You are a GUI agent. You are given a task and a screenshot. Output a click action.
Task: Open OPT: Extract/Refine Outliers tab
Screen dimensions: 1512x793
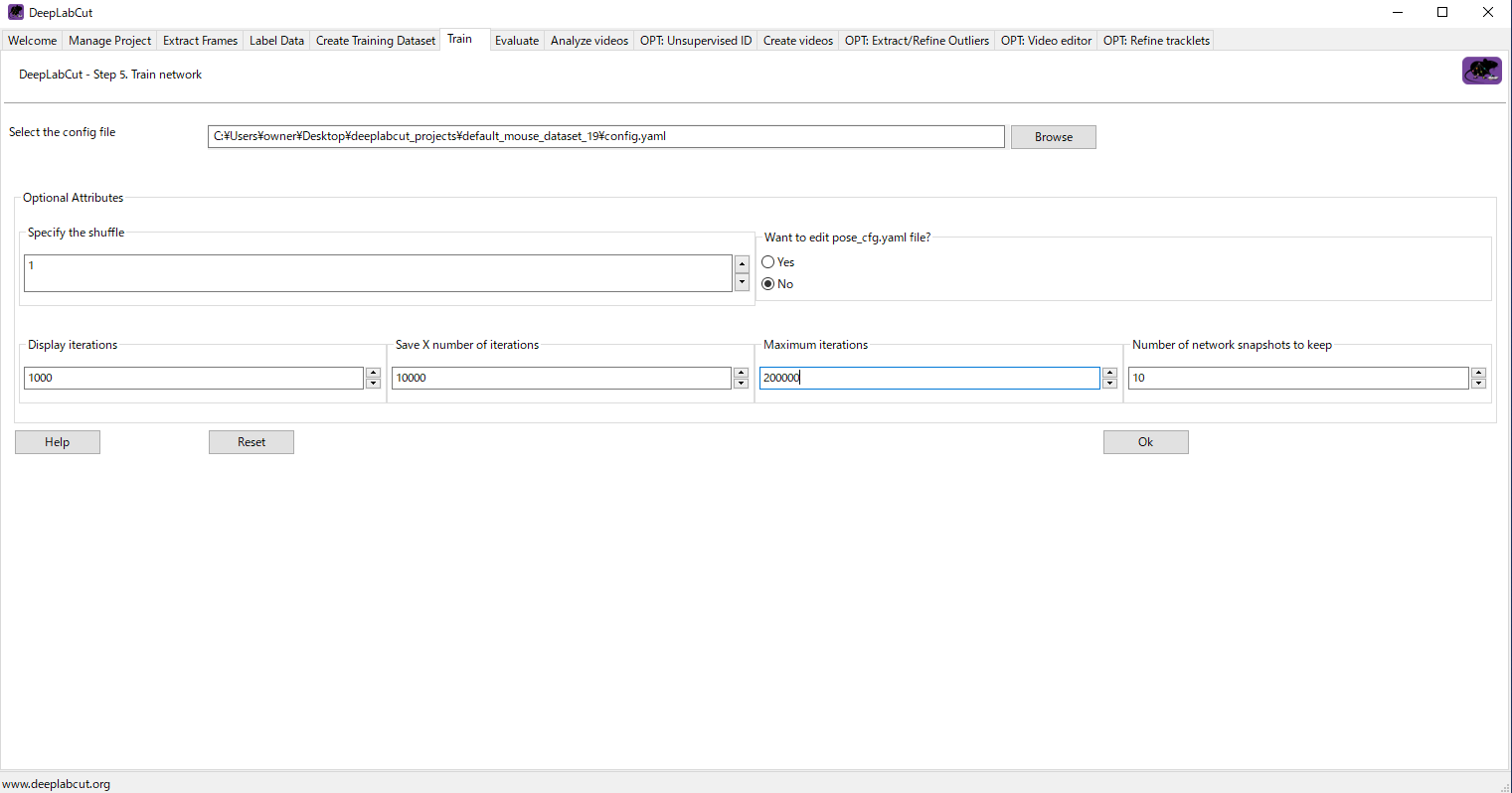tap(917, 41)
